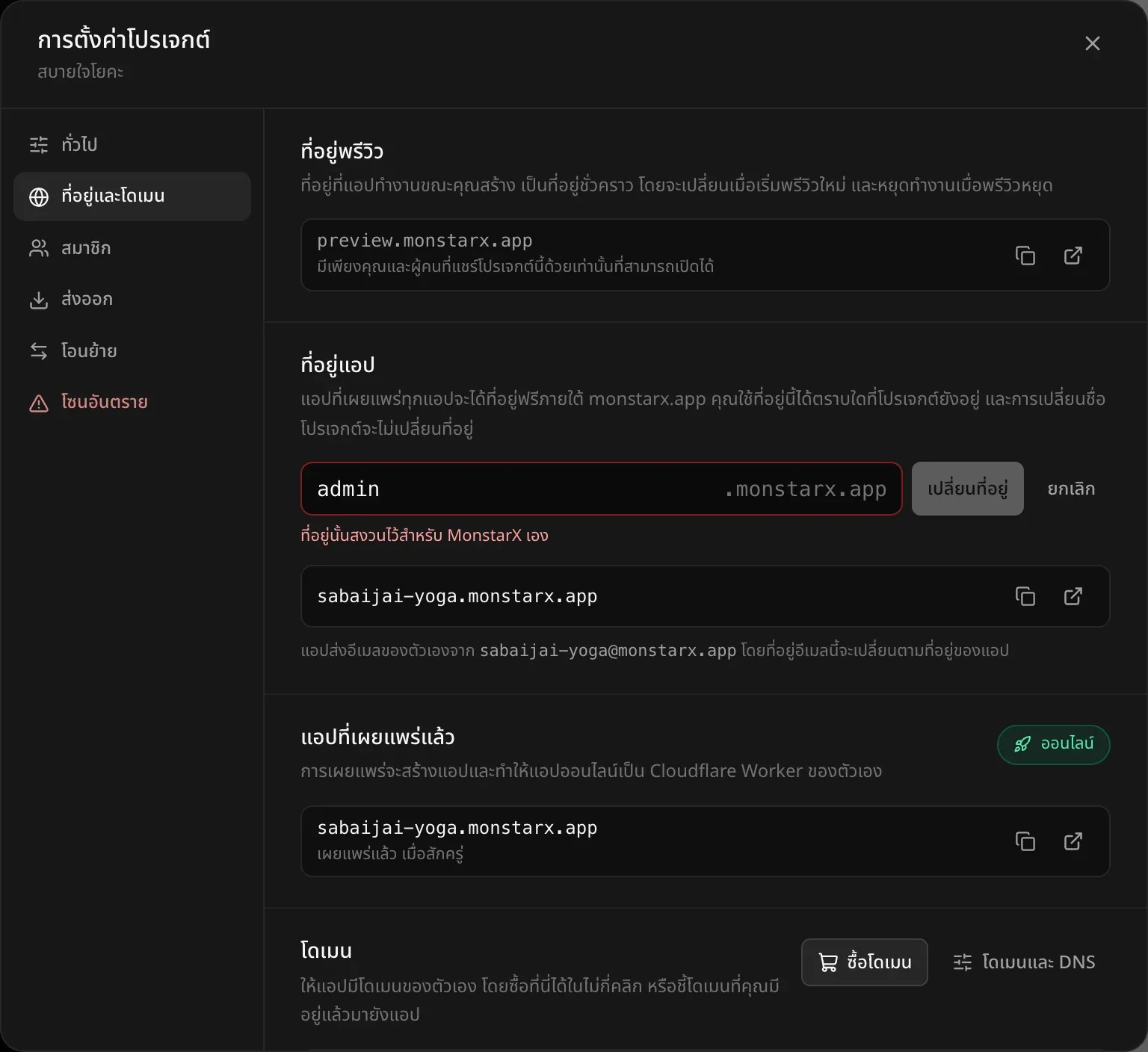Select the sabaijai-yoga@monstarx.app email text
Screen dimensions: 1148x1052
[608, 651]
